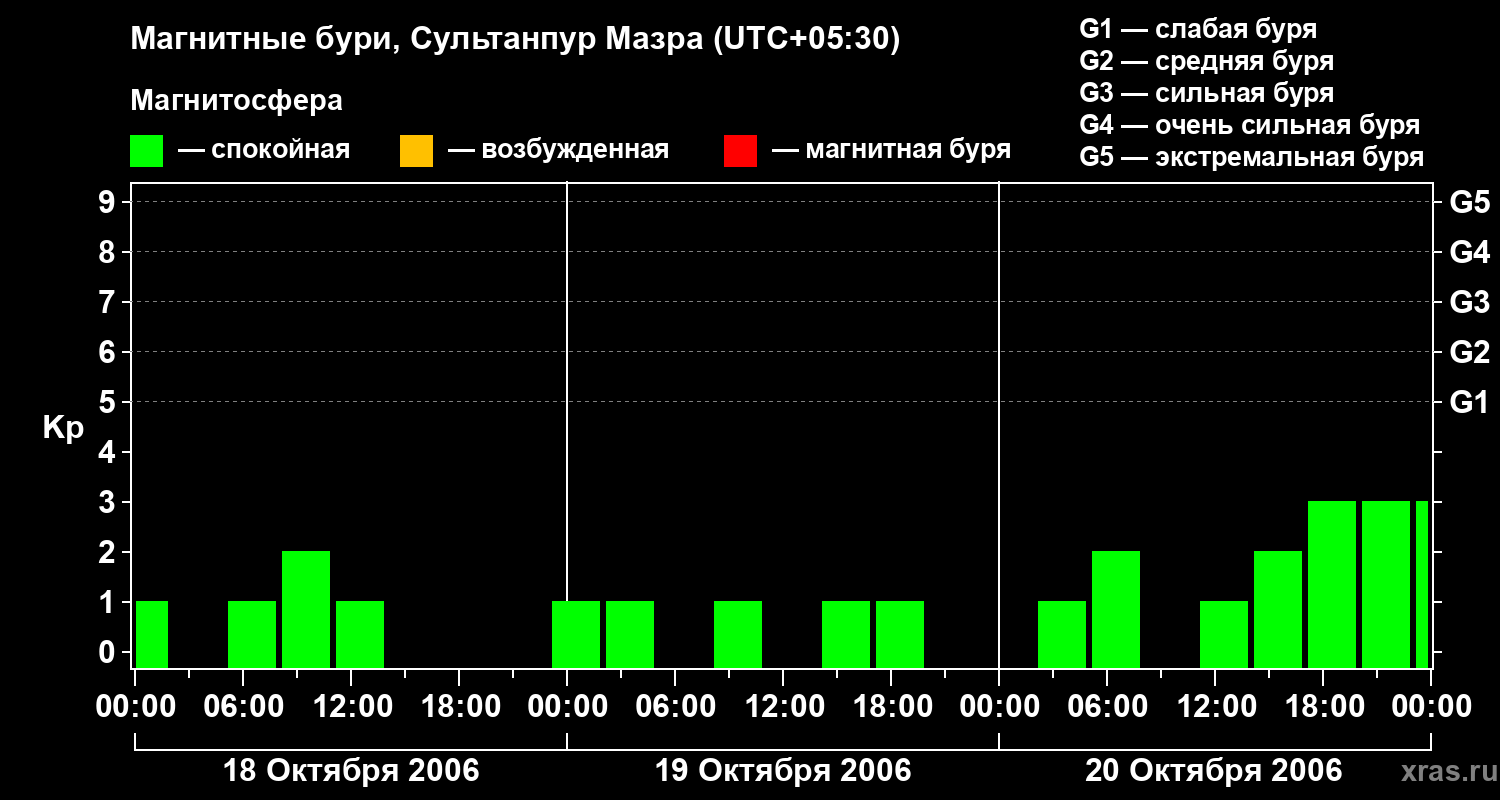The height and width of the screenshot is (800, 1500).
Task: Click the '19 Октября 2006' date label
Action: coord(783,771)
